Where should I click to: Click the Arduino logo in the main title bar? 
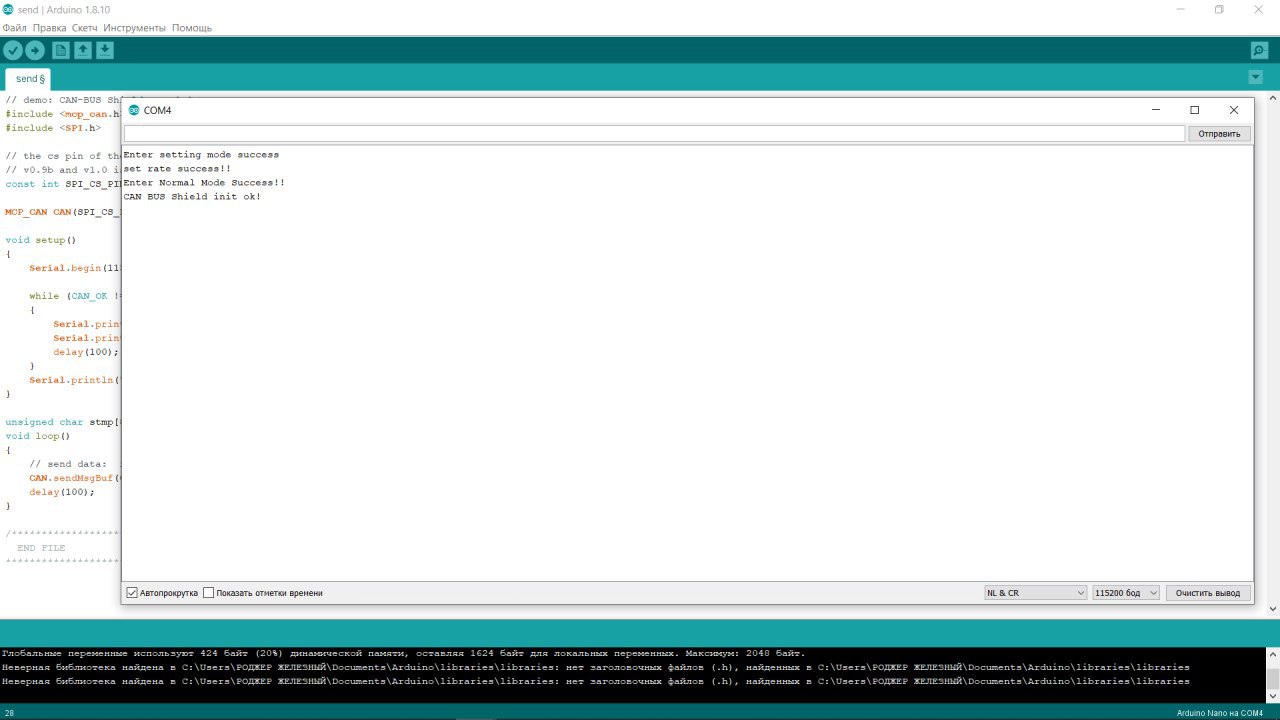coord(8,9)
